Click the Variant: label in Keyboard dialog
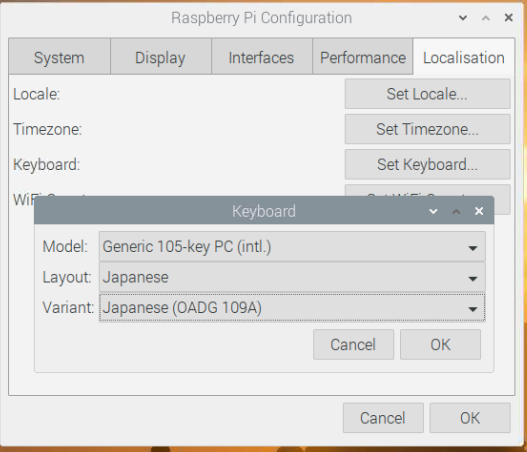Viewport: 527px width, 452px height. pos(68,307)
